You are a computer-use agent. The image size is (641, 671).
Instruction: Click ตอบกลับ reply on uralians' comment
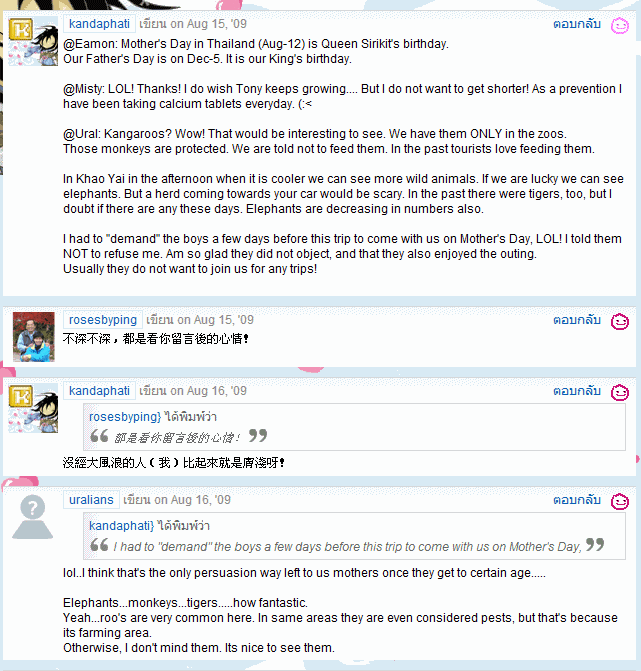pos(577,500)
